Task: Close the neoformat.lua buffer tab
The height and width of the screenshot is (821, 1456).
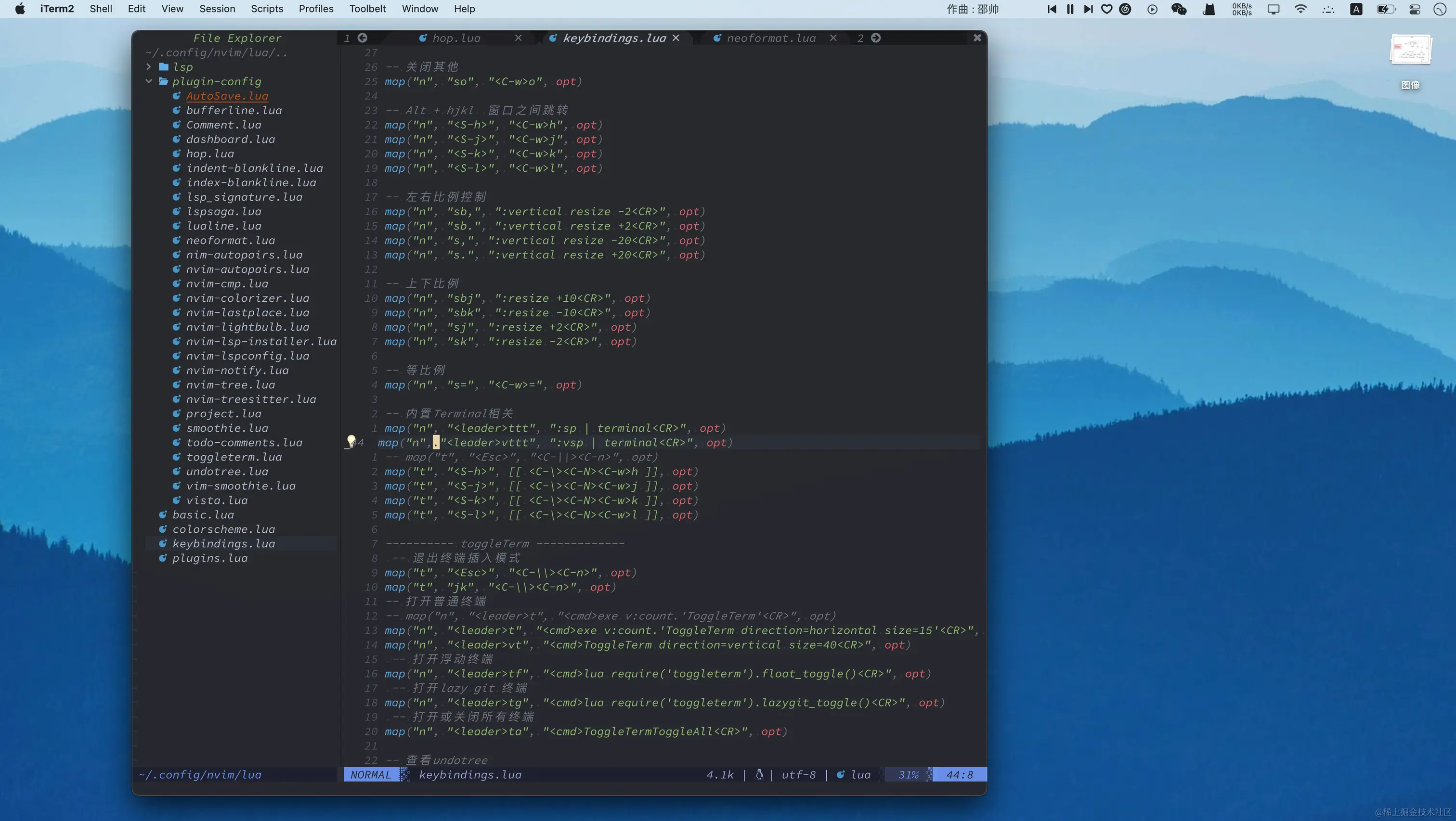Action: (x=832, y=38)
